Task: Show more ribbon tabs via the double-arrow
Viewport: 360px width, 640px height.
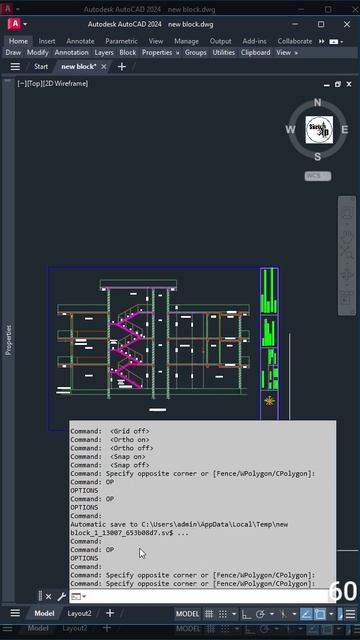Action: tap(322, 41)
